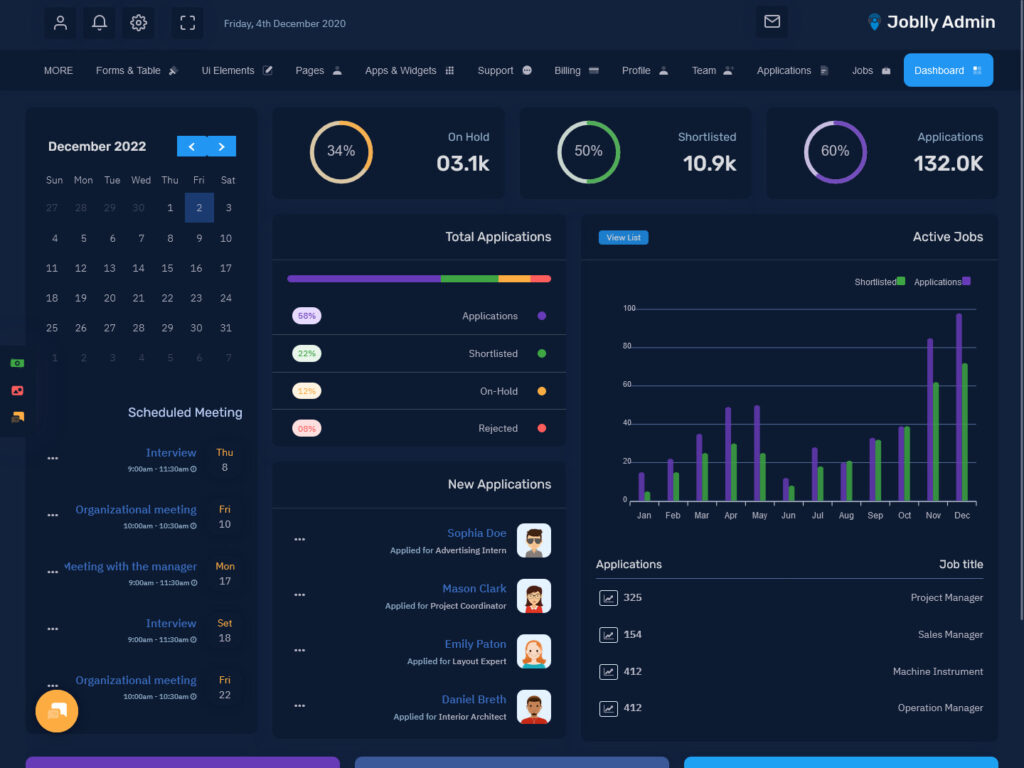This screenshot has width=1024, height=768.
Task: Click the Joblly Admin logo
Action: pyautogui.click(x=931, y=22)
